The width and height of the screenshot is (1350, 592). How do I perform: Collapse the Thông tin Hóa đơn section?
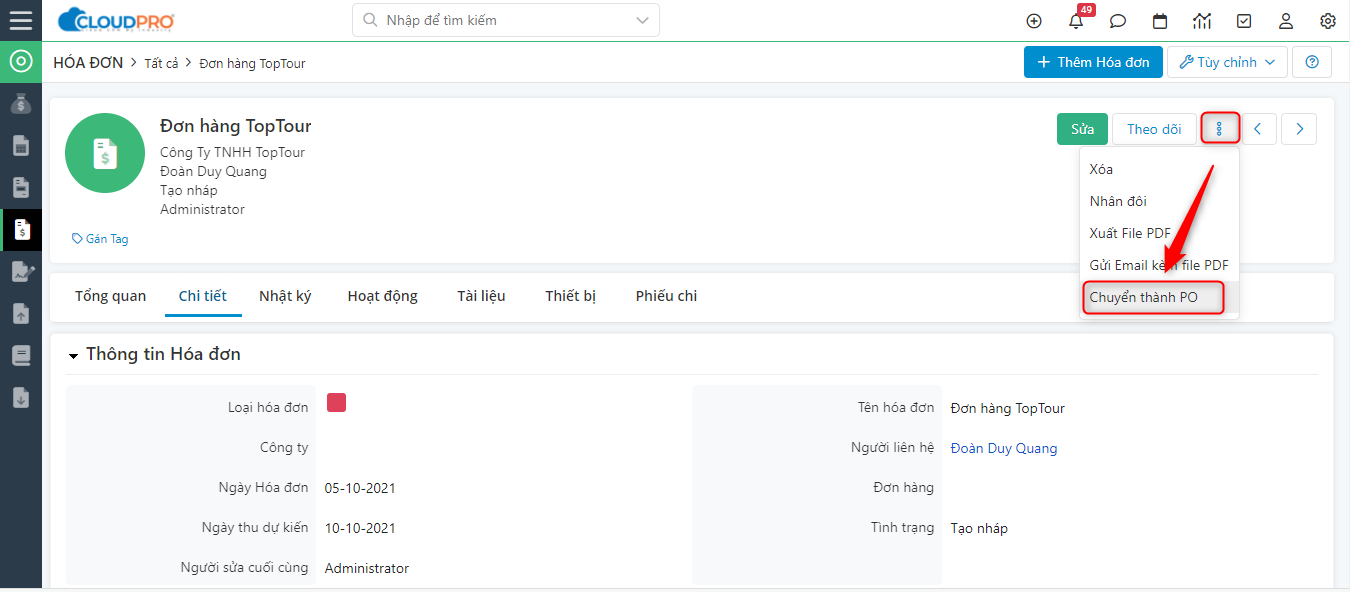73,356
